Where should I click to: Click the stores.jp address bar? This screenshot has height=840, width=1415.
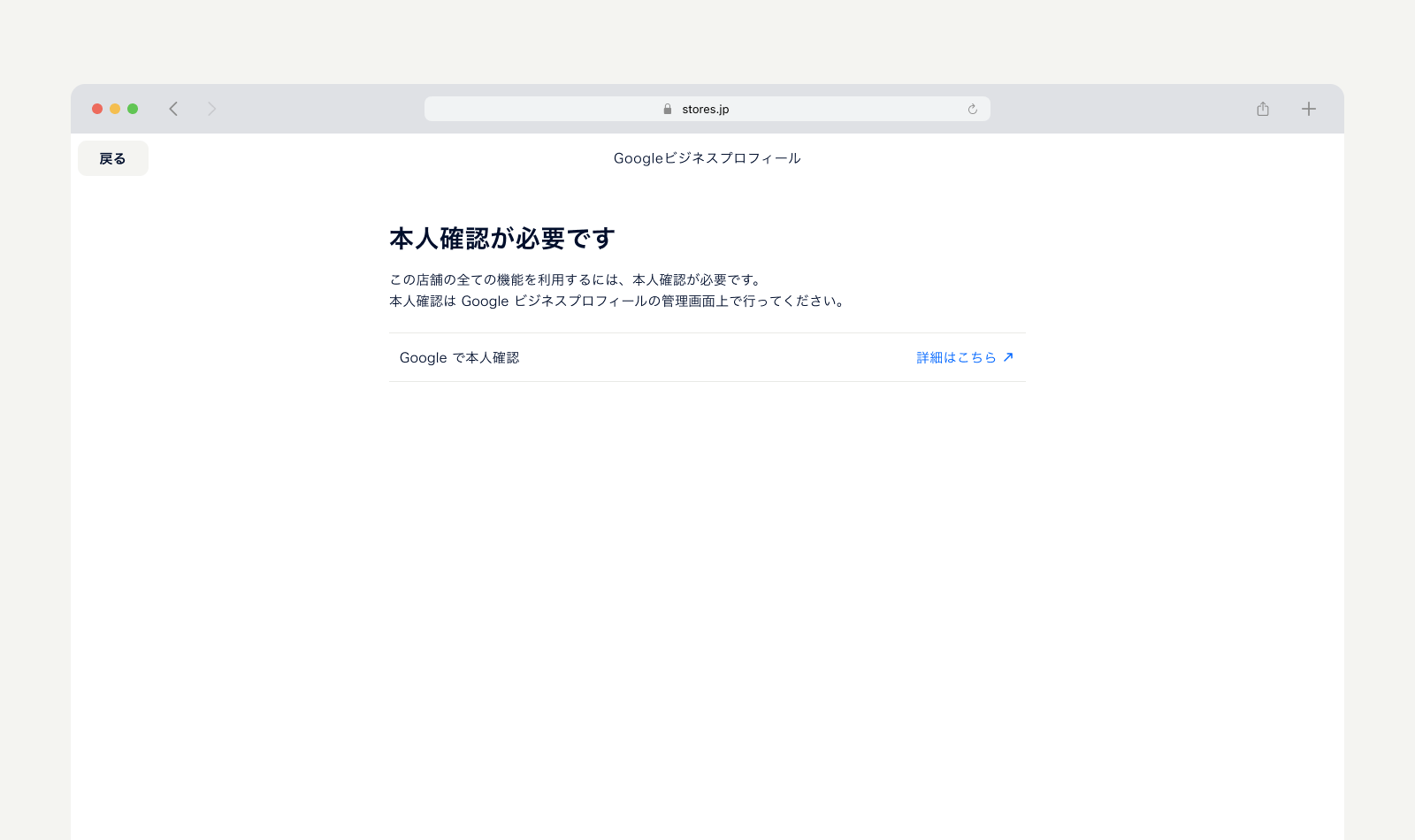[707, 109]
